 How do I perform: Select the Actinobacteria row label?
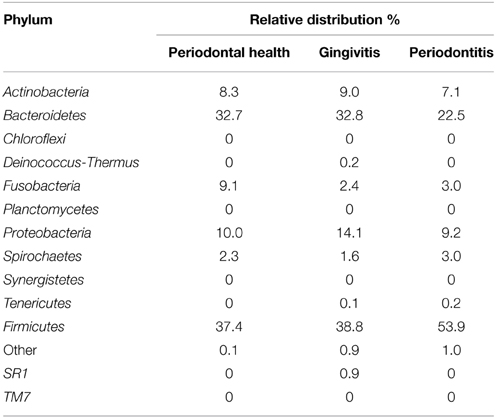pyautogui.click(x=46, y=92)
